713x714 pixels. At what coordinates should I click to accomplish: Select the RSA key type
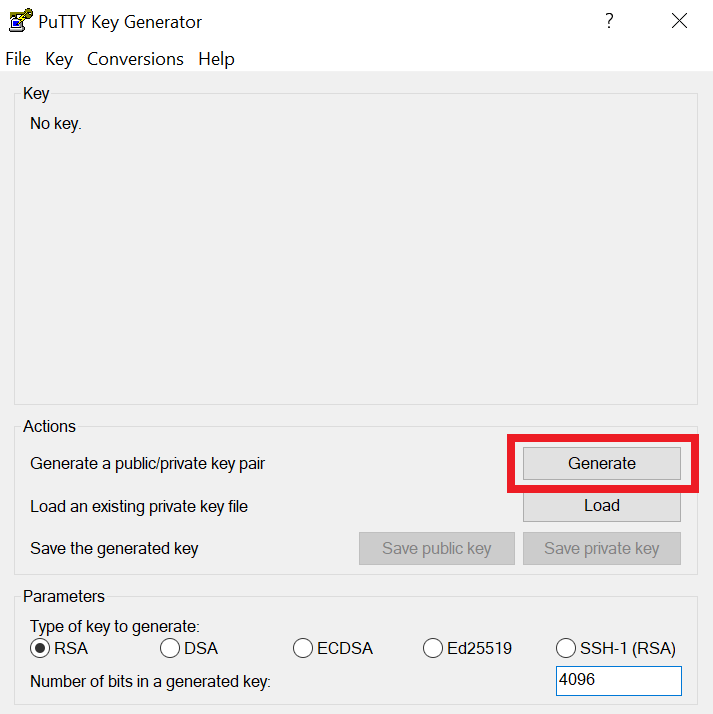[x=41, y=648]
